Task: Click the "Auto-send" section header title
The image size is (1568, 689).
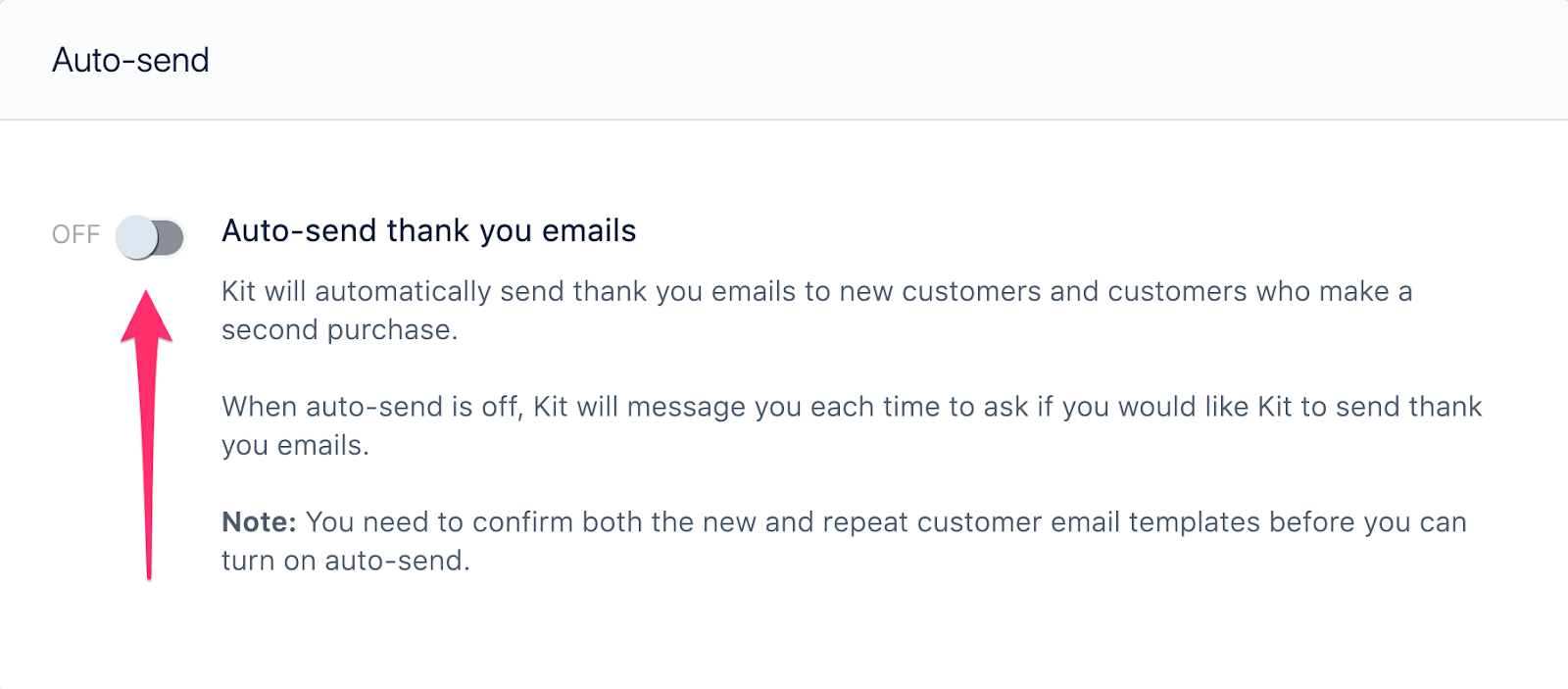Action: click(130, 61)
